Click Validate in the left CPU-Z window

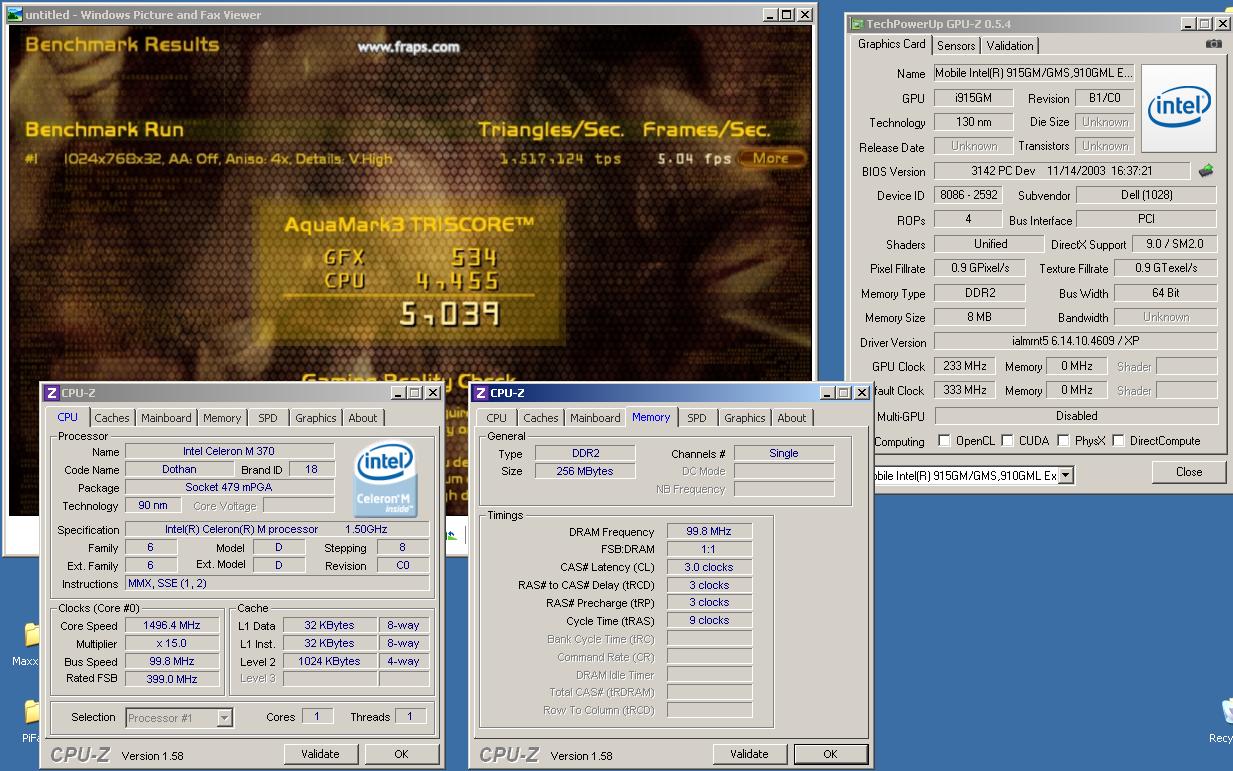pos(320,754)
